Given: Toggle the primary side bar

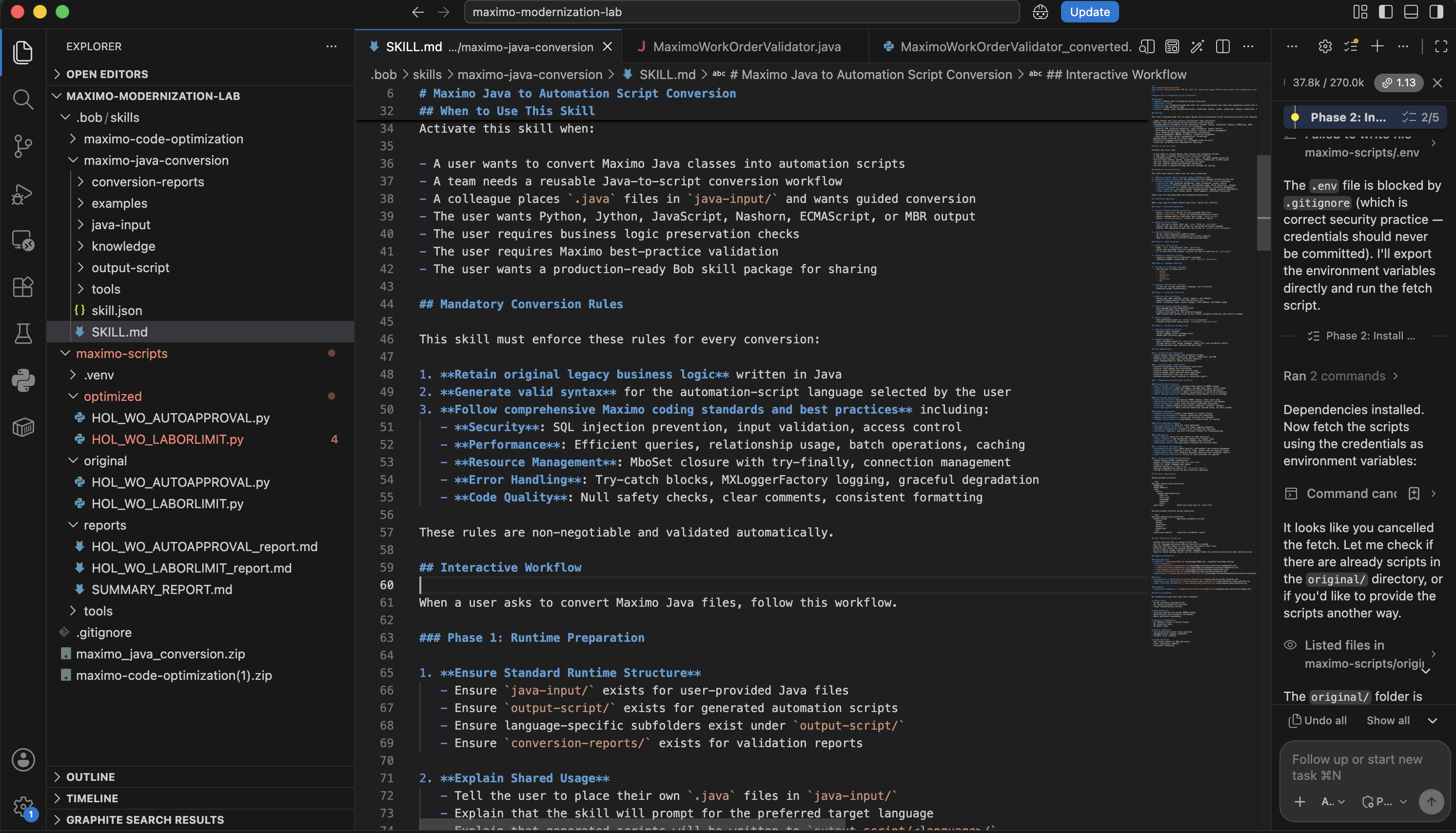Looking at the screenshot, I should coord(1386,12).
